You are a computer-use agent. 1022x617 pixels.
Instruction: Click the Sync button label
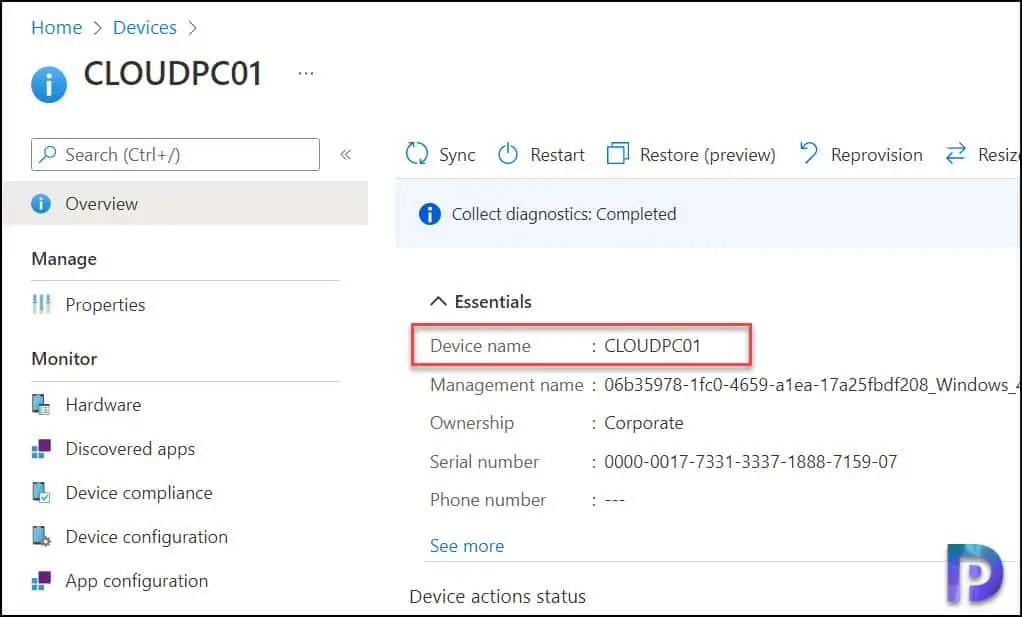click(x=457, y=155)
